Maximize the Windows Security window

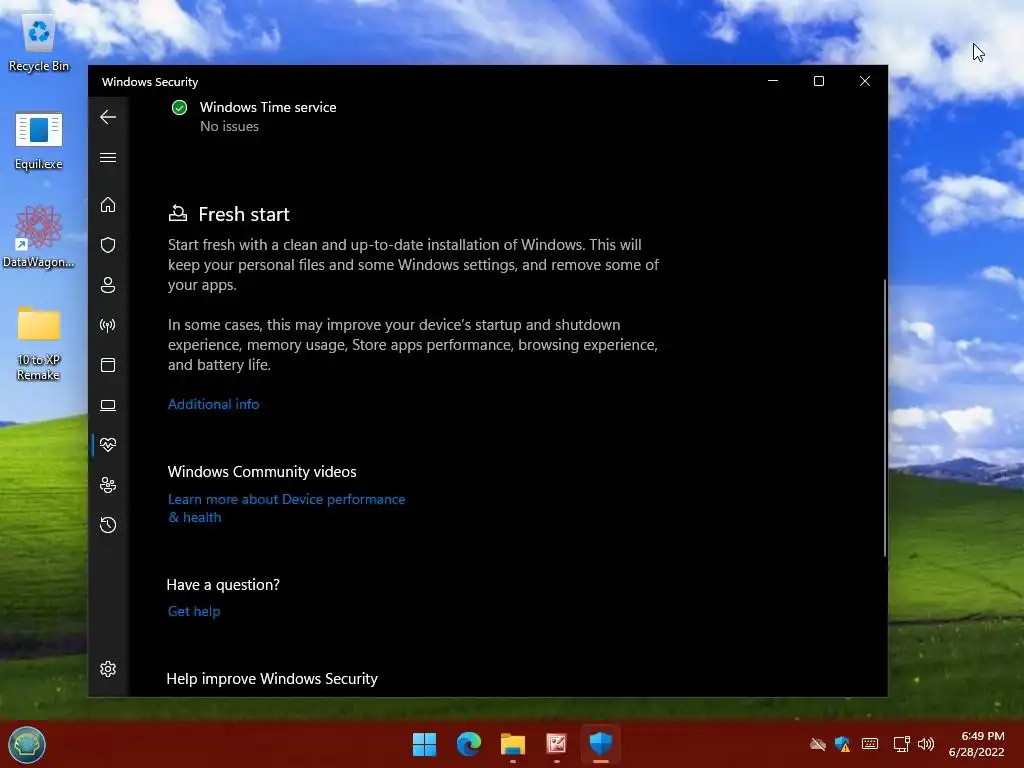[819, 81]
